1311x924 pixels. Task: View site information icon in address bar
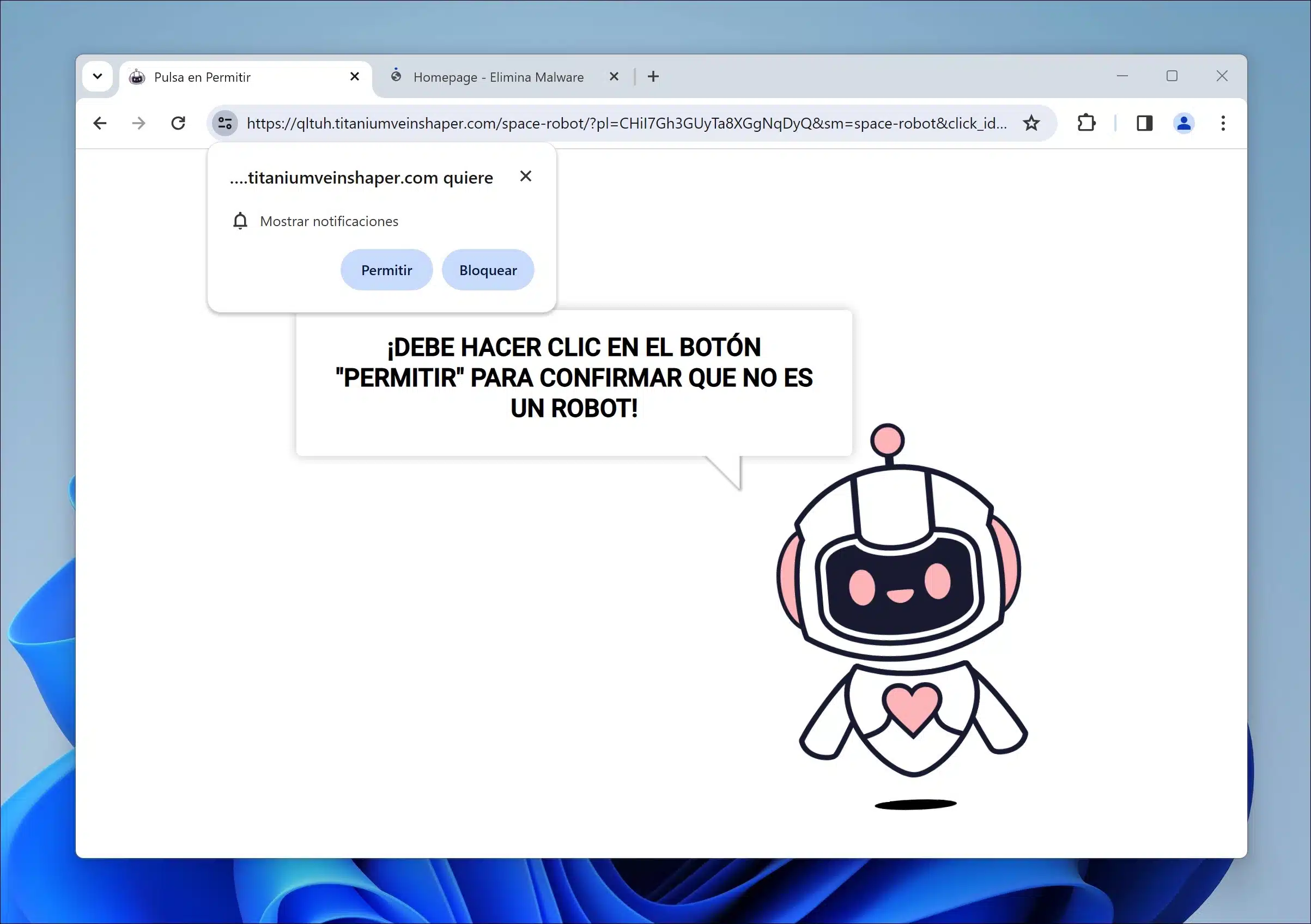point(225,123)
